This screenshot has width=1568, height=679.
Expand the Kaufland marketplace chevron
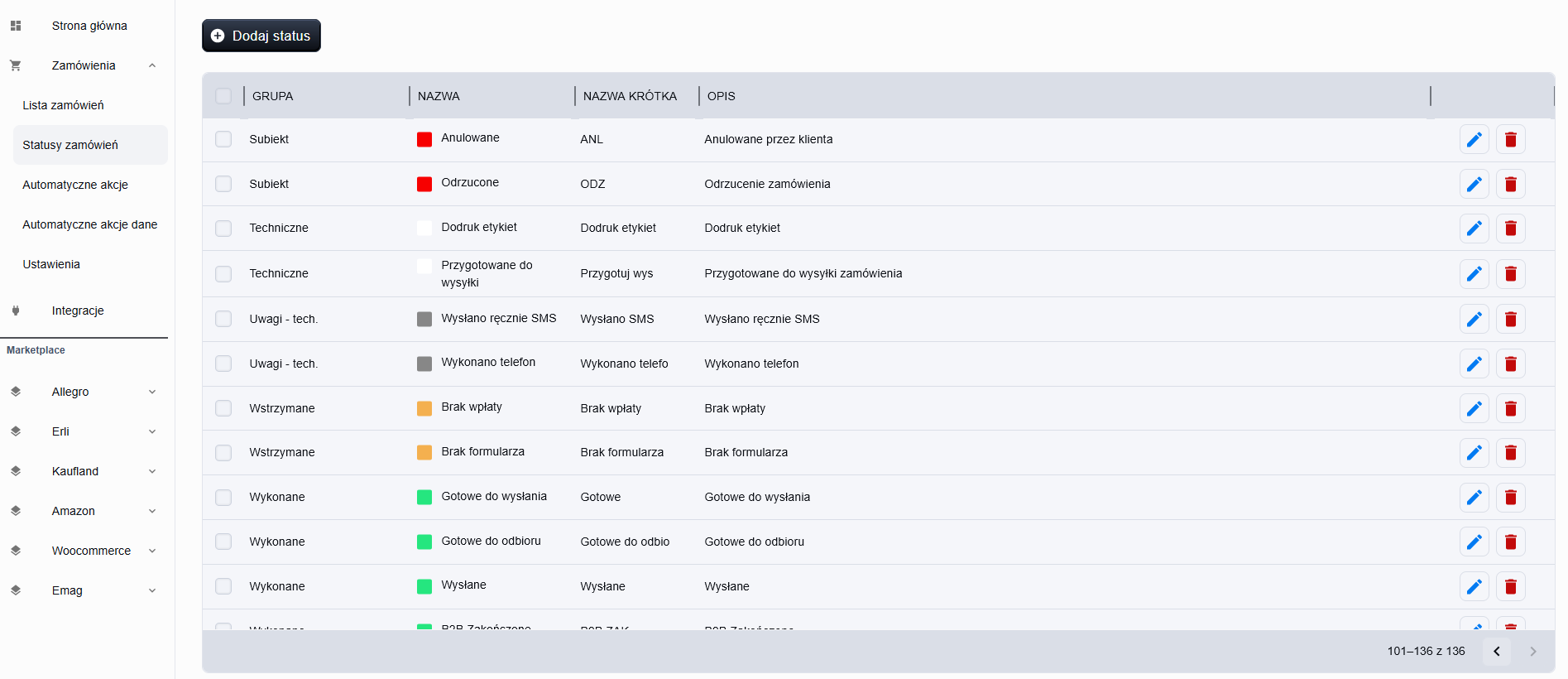click(152, 471)
